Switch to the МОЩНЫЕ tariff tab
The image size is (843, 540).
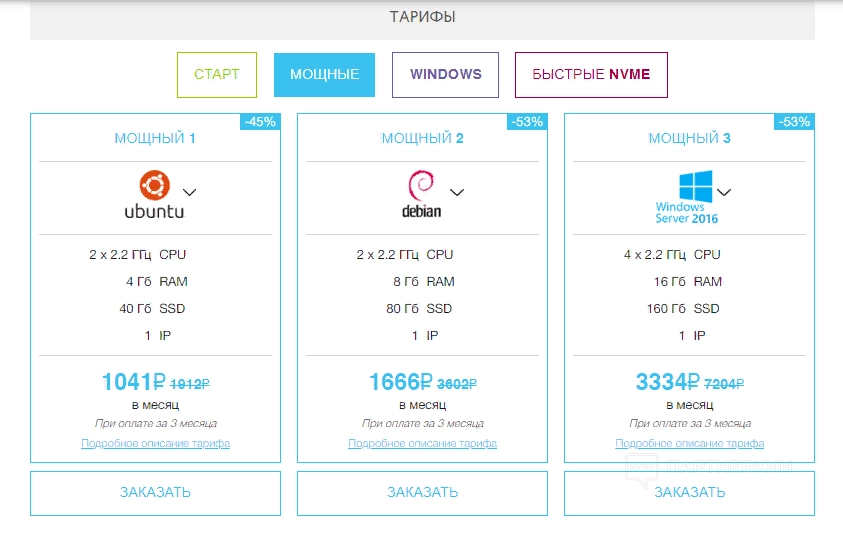pos(324,75)
